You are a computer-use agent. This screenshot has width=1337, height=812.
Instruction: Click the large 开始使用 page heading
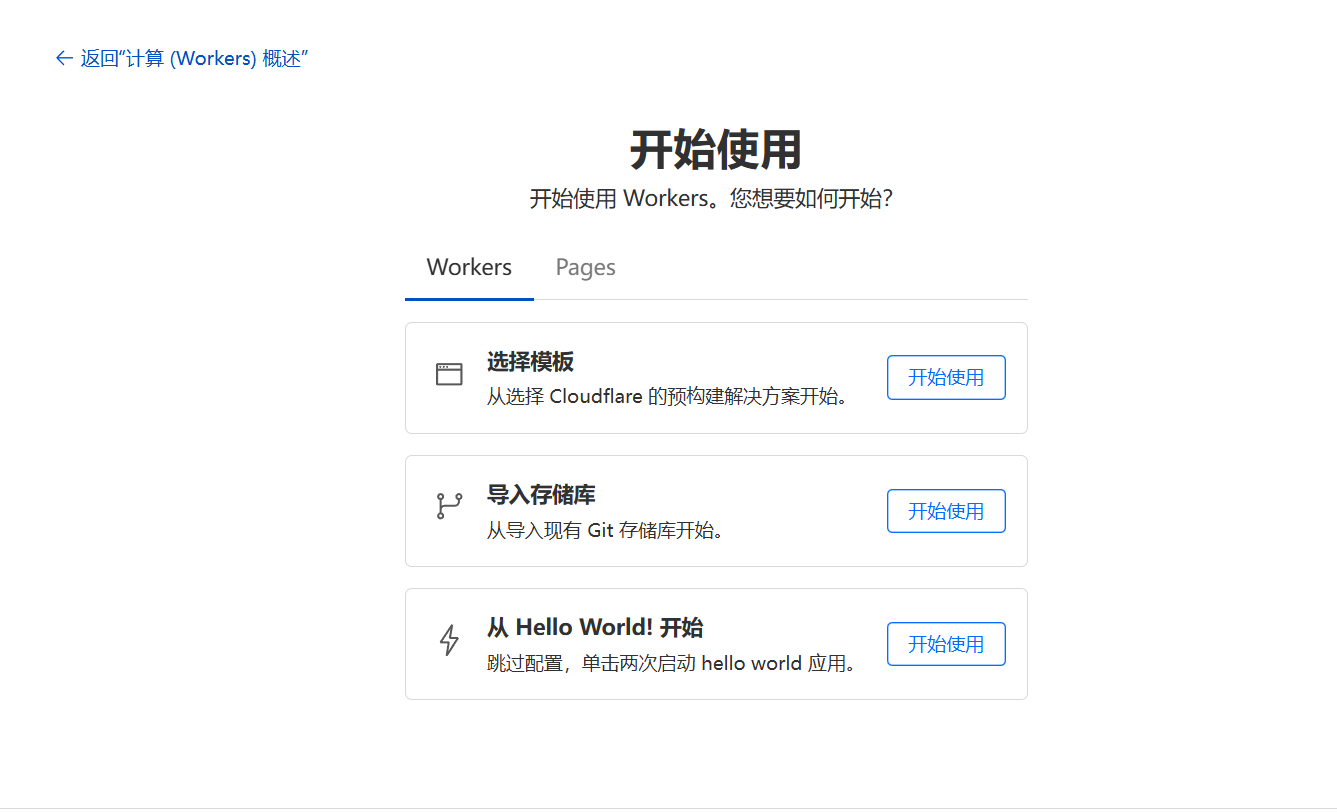pos(716,150)
